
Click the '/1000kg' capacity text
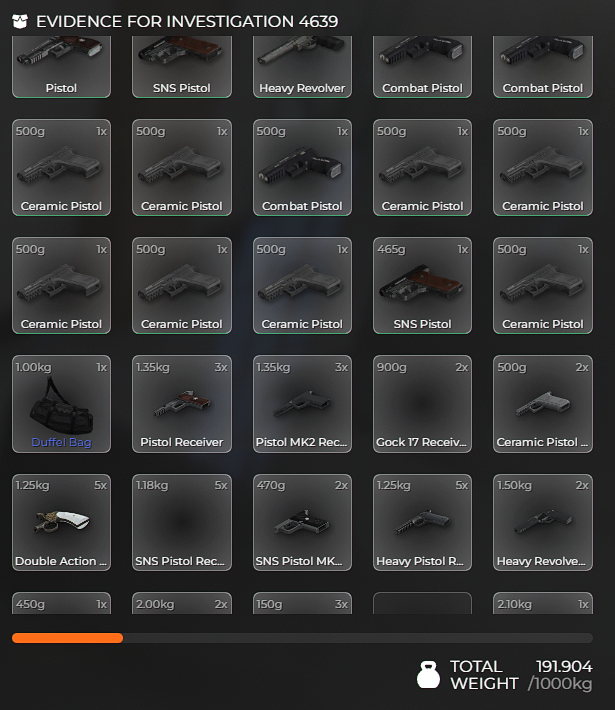click(560, 683)
